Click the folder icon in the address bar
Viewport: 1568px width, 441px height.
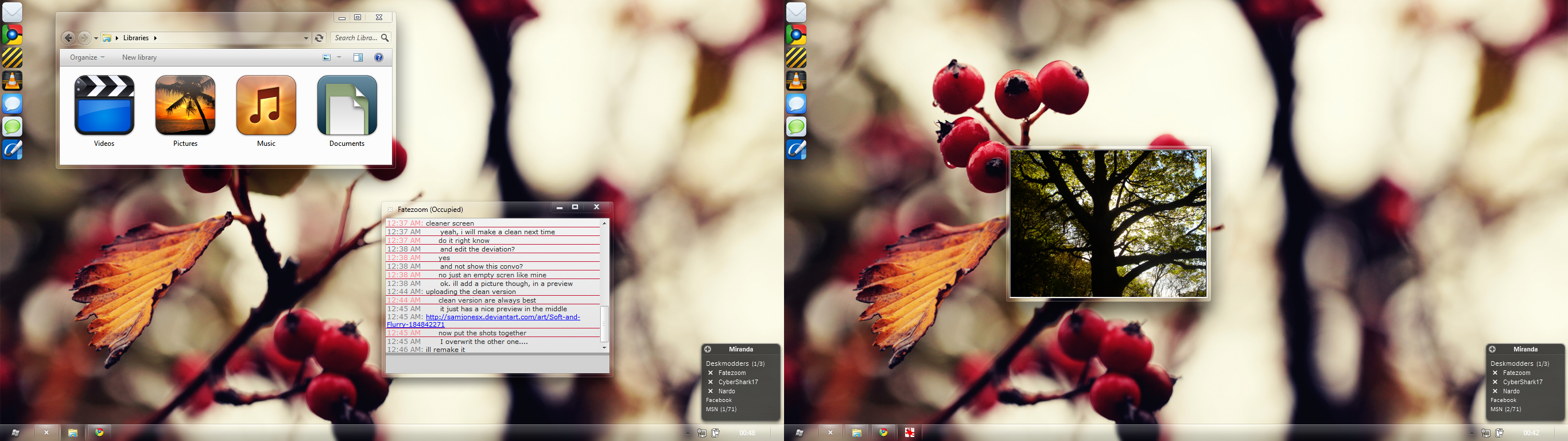coord(107,38)
